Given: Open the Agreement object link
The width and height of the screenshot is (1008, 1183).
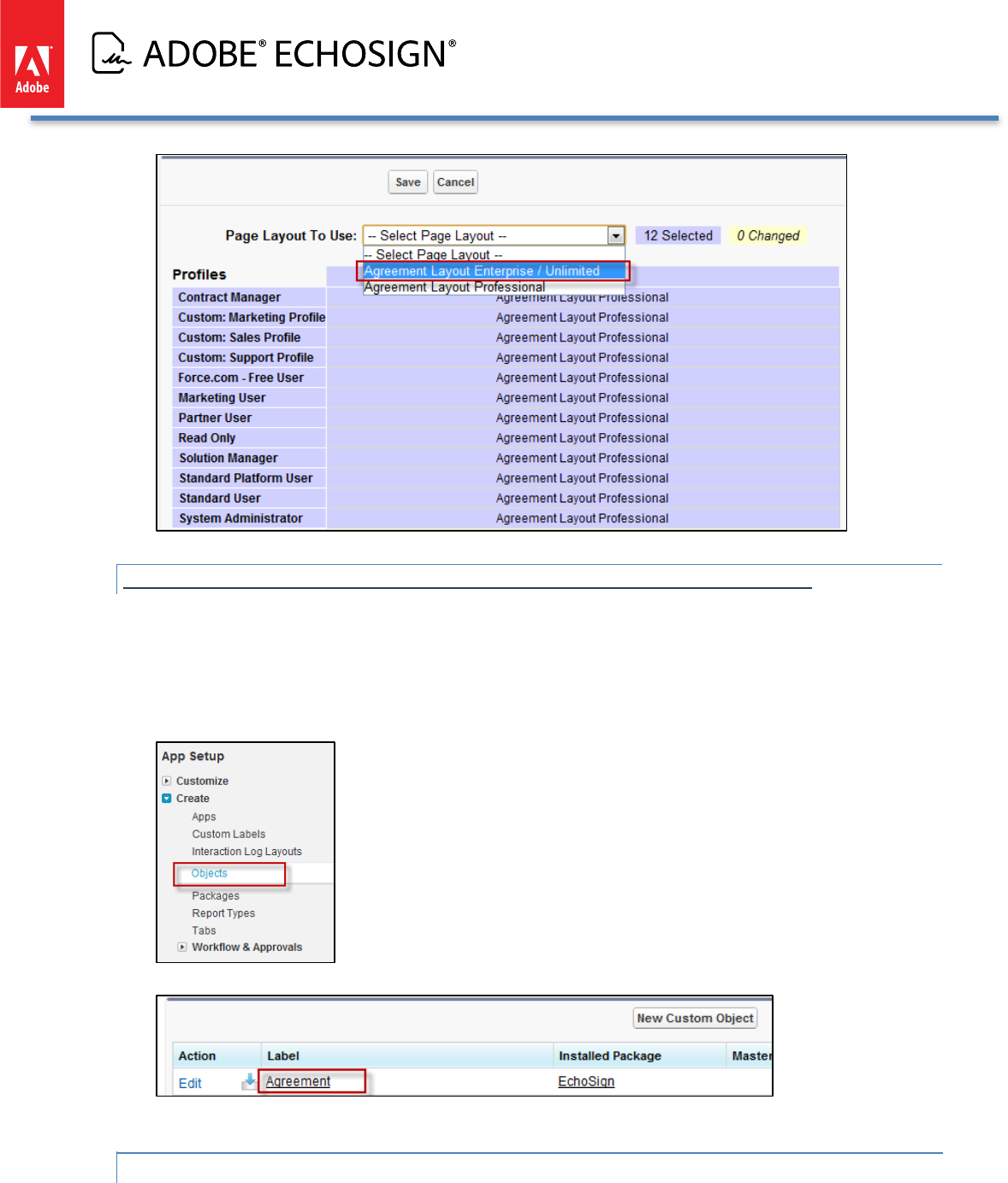Looking at the screenshot, I should (298, 1082).
